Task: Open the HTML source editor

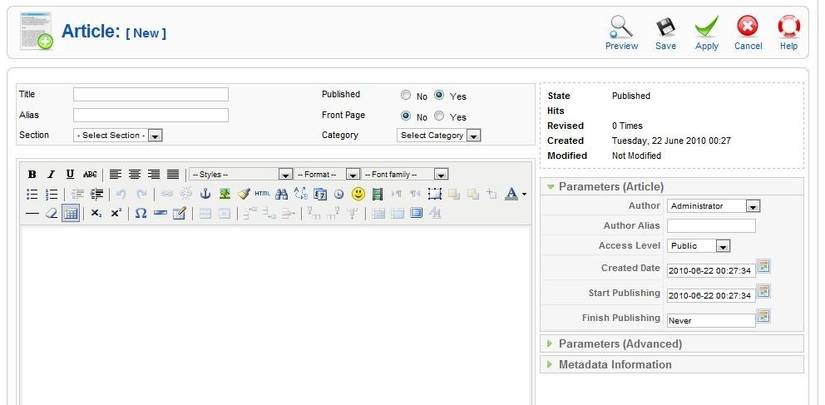Action: tap(262, 194)
